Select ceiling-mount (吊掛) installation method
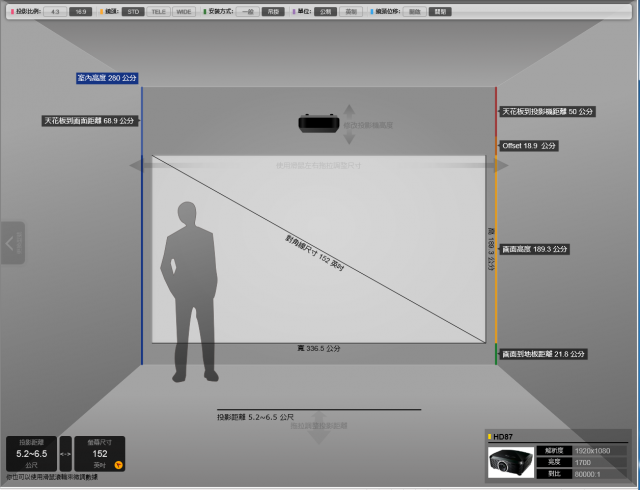The width and height of the screenshot is (640, 490). click(273, 11)
